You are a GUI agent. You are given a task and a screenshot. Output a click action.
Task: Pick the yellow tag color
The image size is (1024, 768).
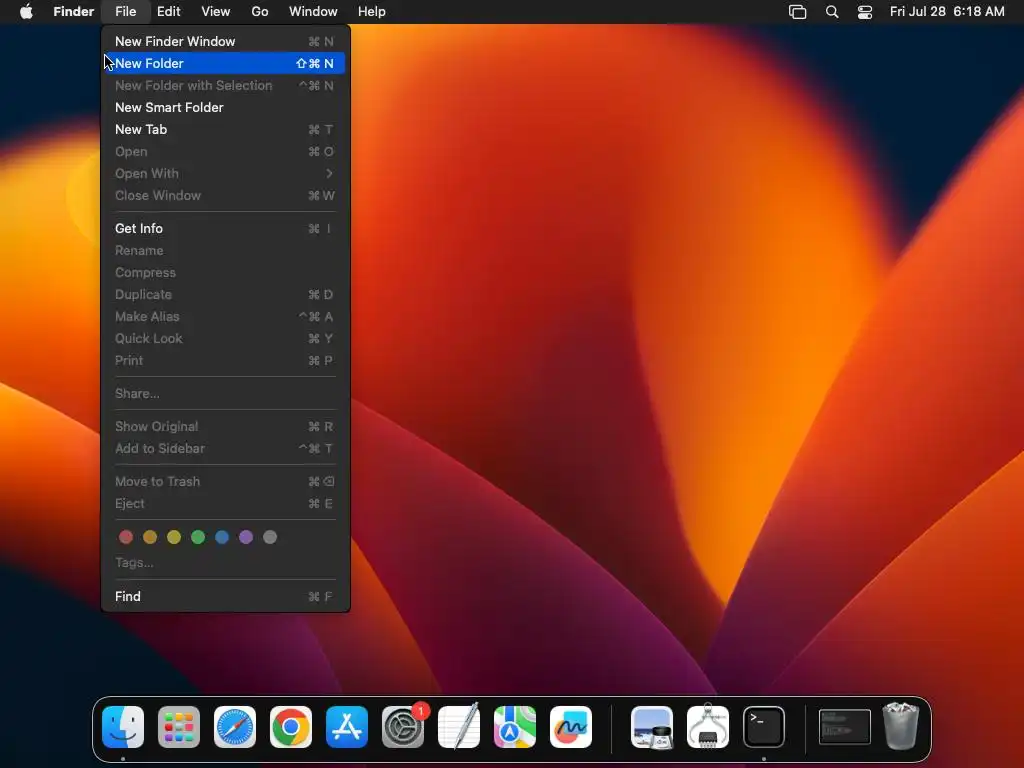point(174,537)
